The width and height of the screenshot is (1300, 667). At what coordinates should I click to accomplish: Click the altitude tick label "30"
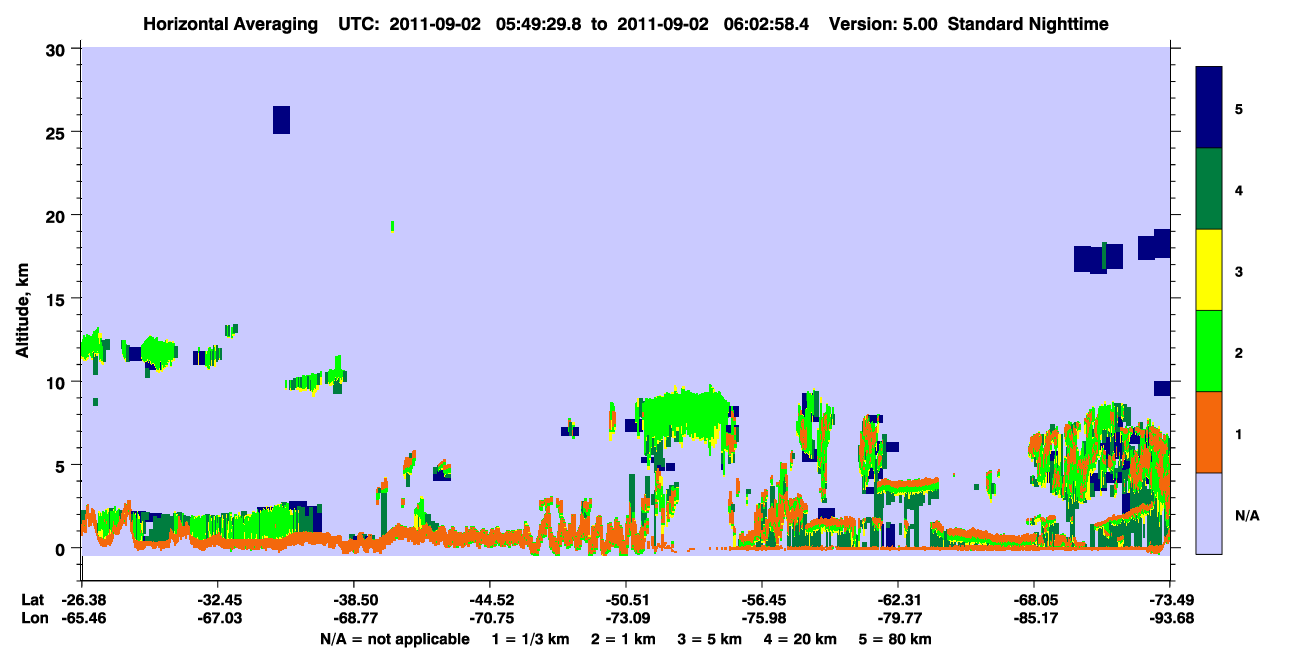(x=58, y=48)
